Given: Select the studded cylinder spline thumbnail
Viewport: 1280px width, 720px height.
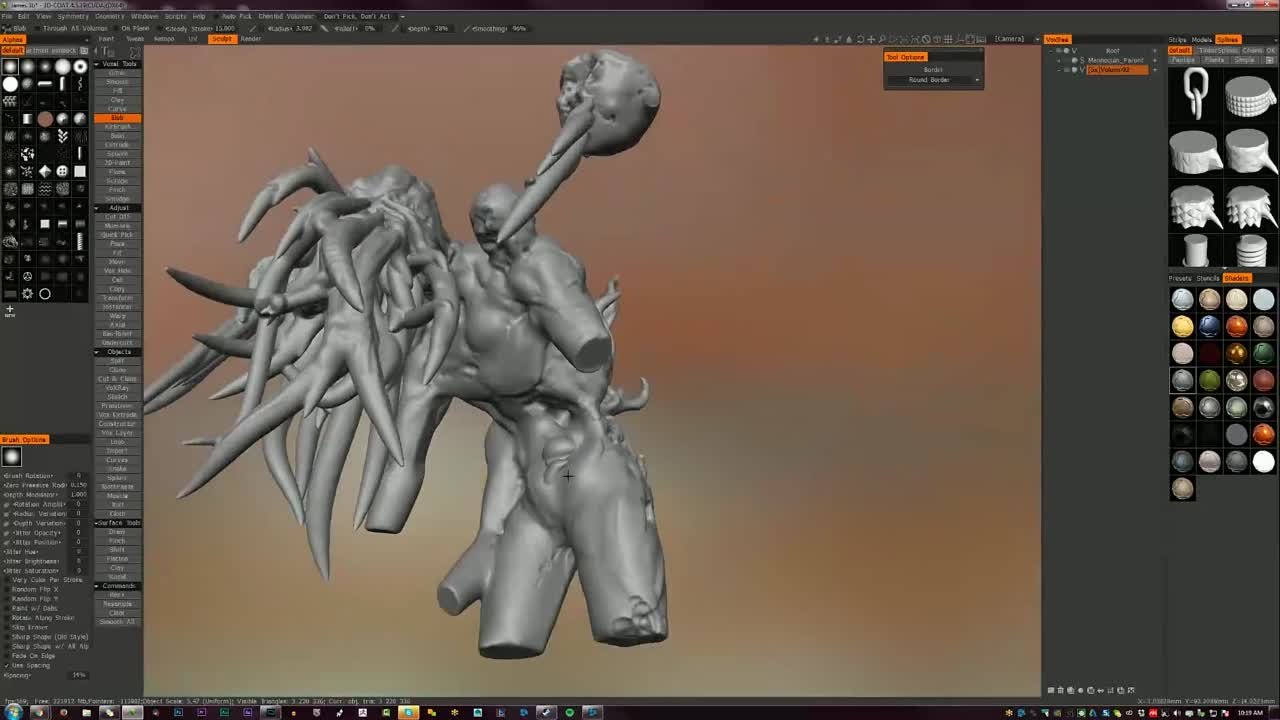Looking at the screenshot, I should (1249, 97).
